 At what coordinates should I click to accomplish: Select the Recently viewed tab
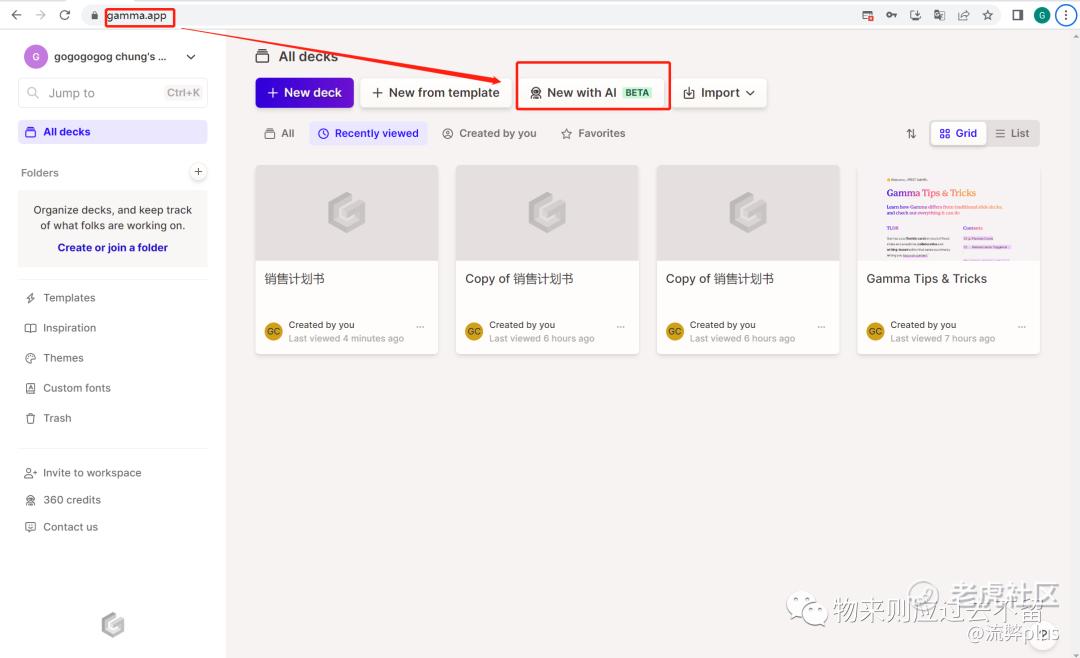(x=368, y=133)
